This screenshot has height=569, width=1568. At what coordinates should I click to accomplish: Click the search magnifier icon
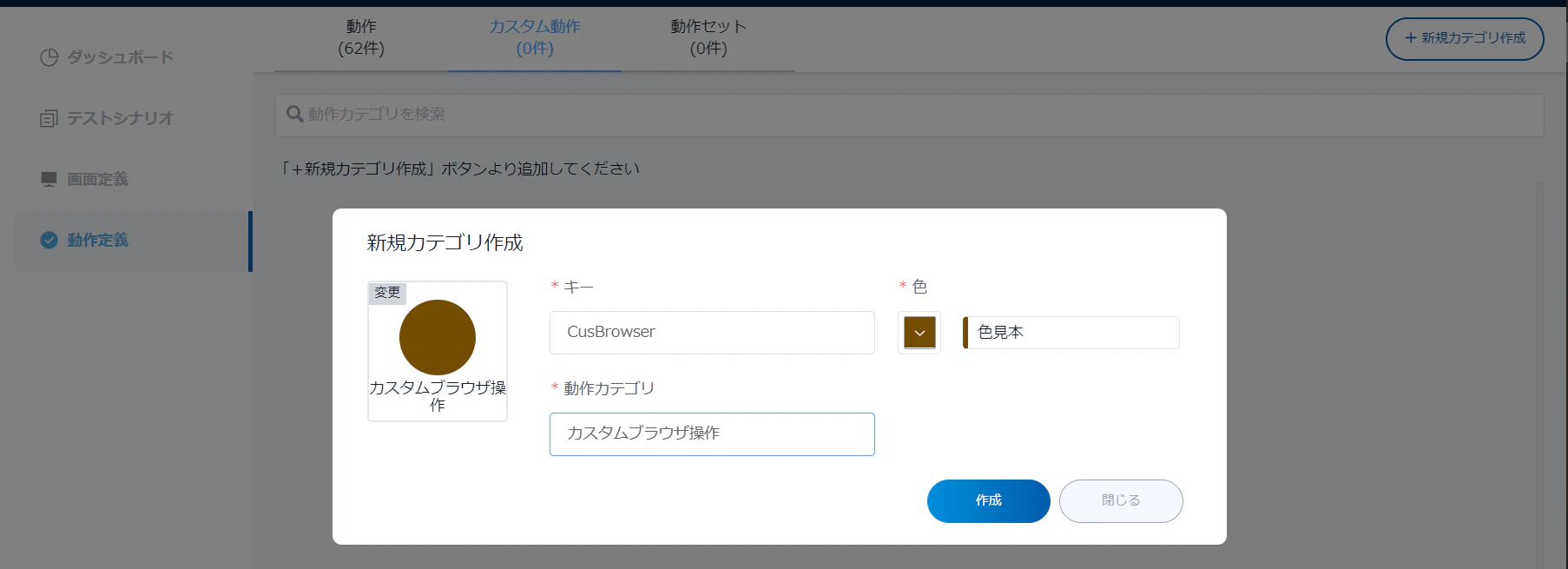[295, 114]
